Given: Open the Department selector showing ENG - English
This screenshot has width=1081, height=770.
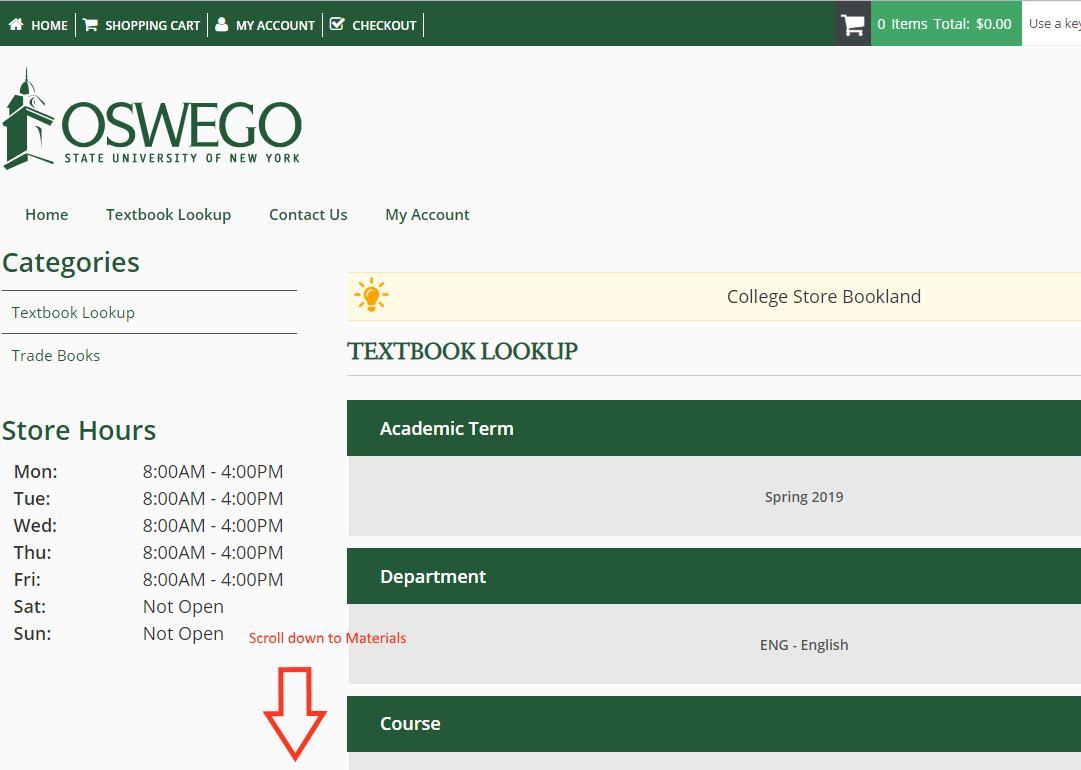Looking at the screenshot, I should 712,576.
